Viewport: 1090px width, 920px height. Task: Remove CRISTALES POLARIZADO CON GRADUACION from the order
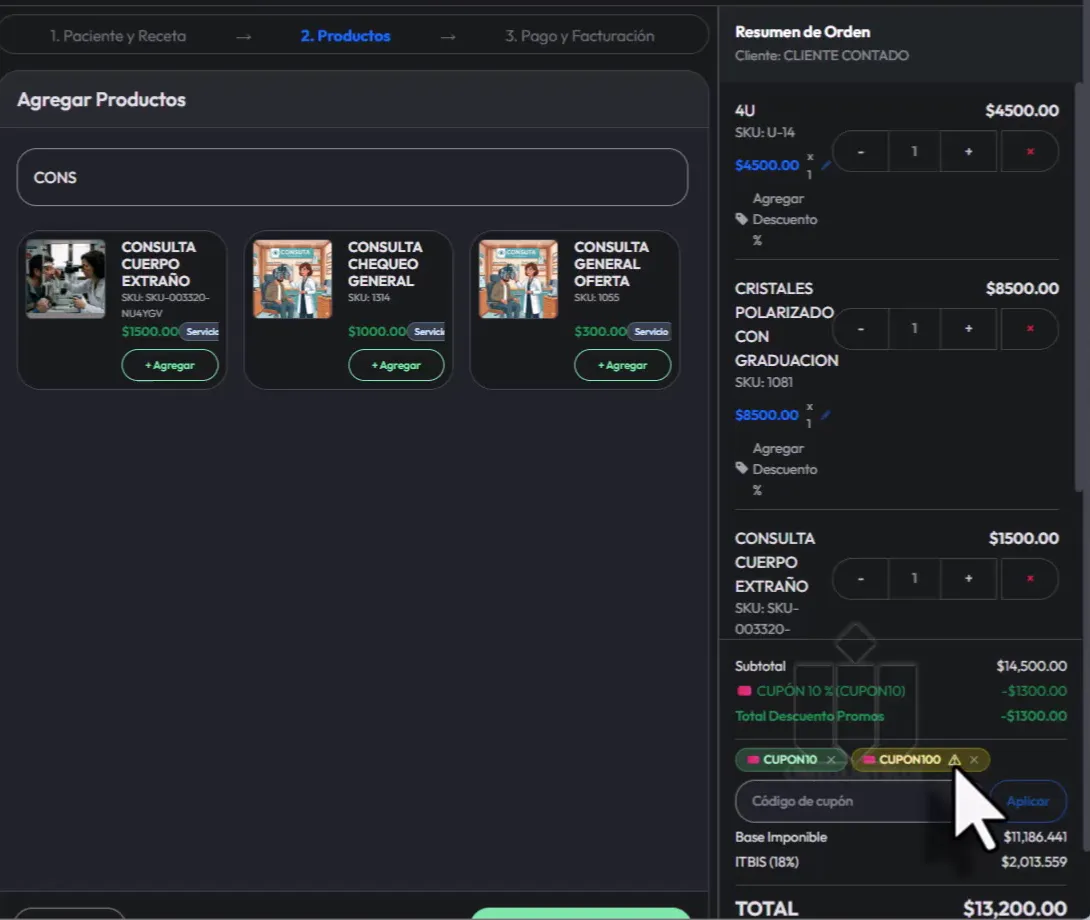[x=1030, y=328]
